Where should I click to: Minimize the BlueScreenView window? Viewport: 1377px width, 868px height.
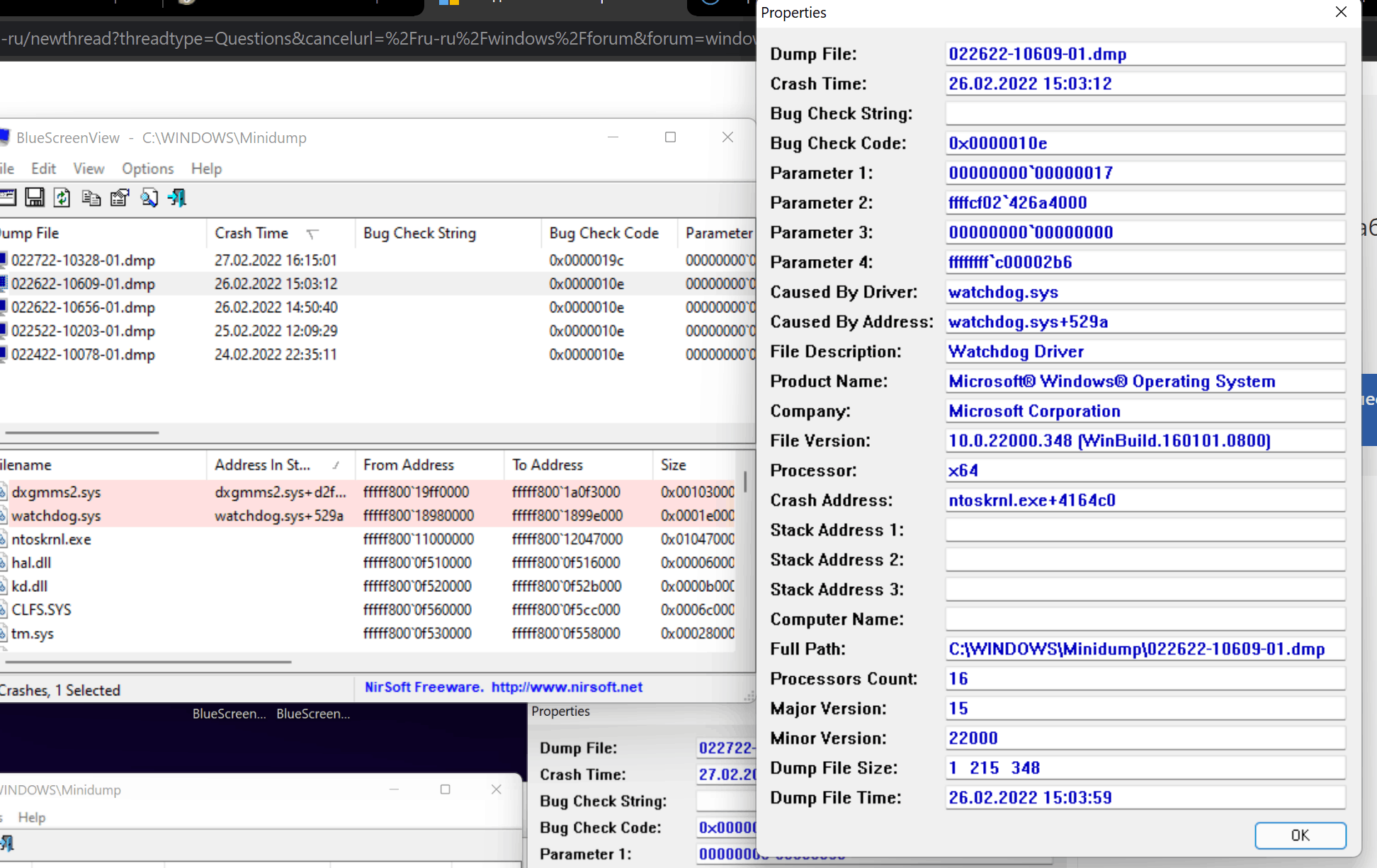[613, 137]
